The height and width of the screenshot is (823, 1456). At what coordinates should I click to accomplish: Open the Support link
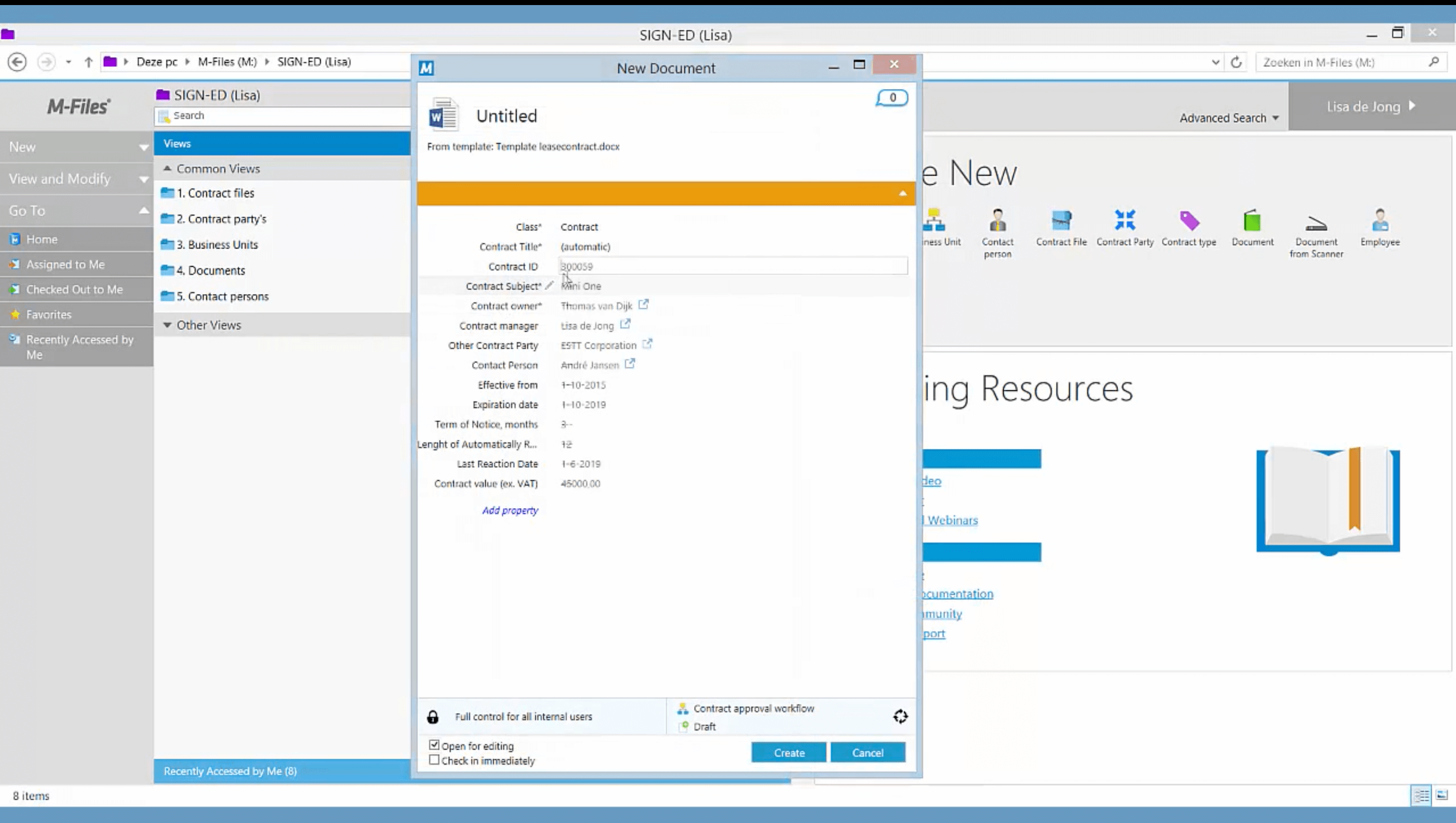(x=934, y=633)
